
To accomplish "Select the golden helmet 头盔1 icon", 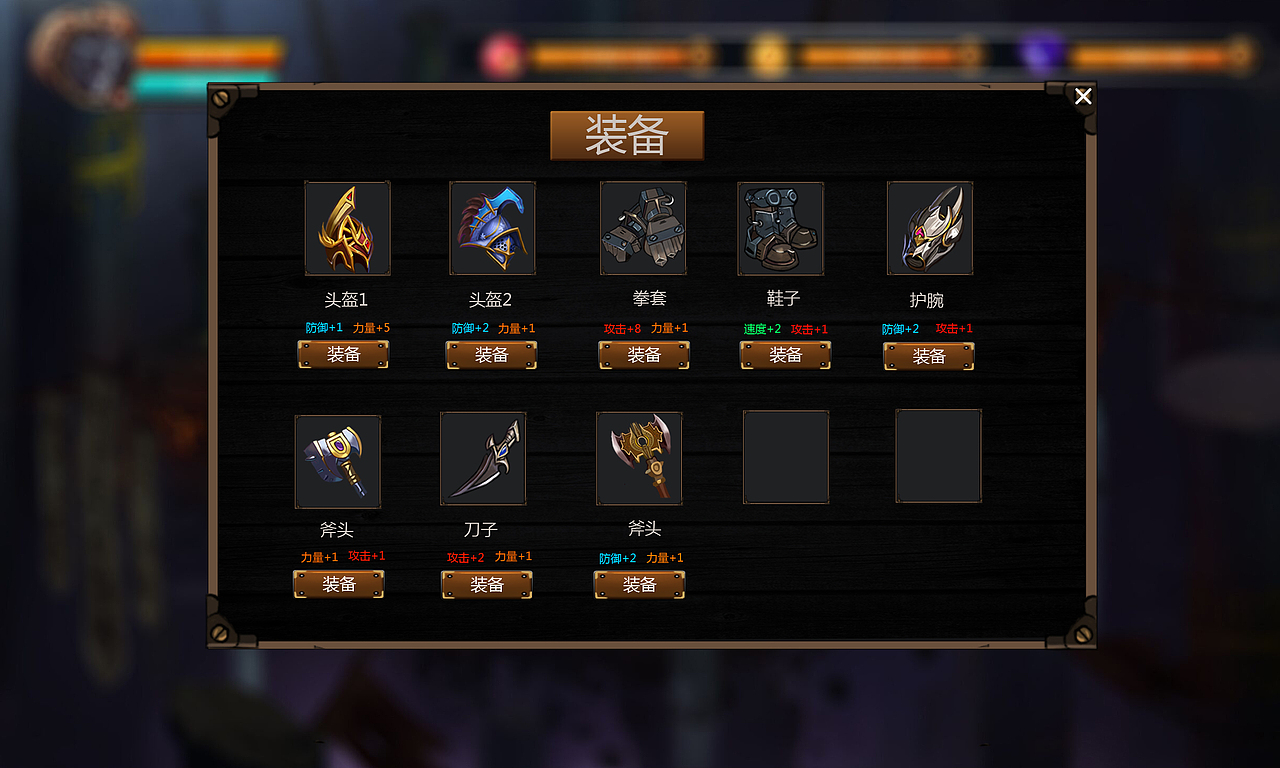I will (x=347, y=228).
